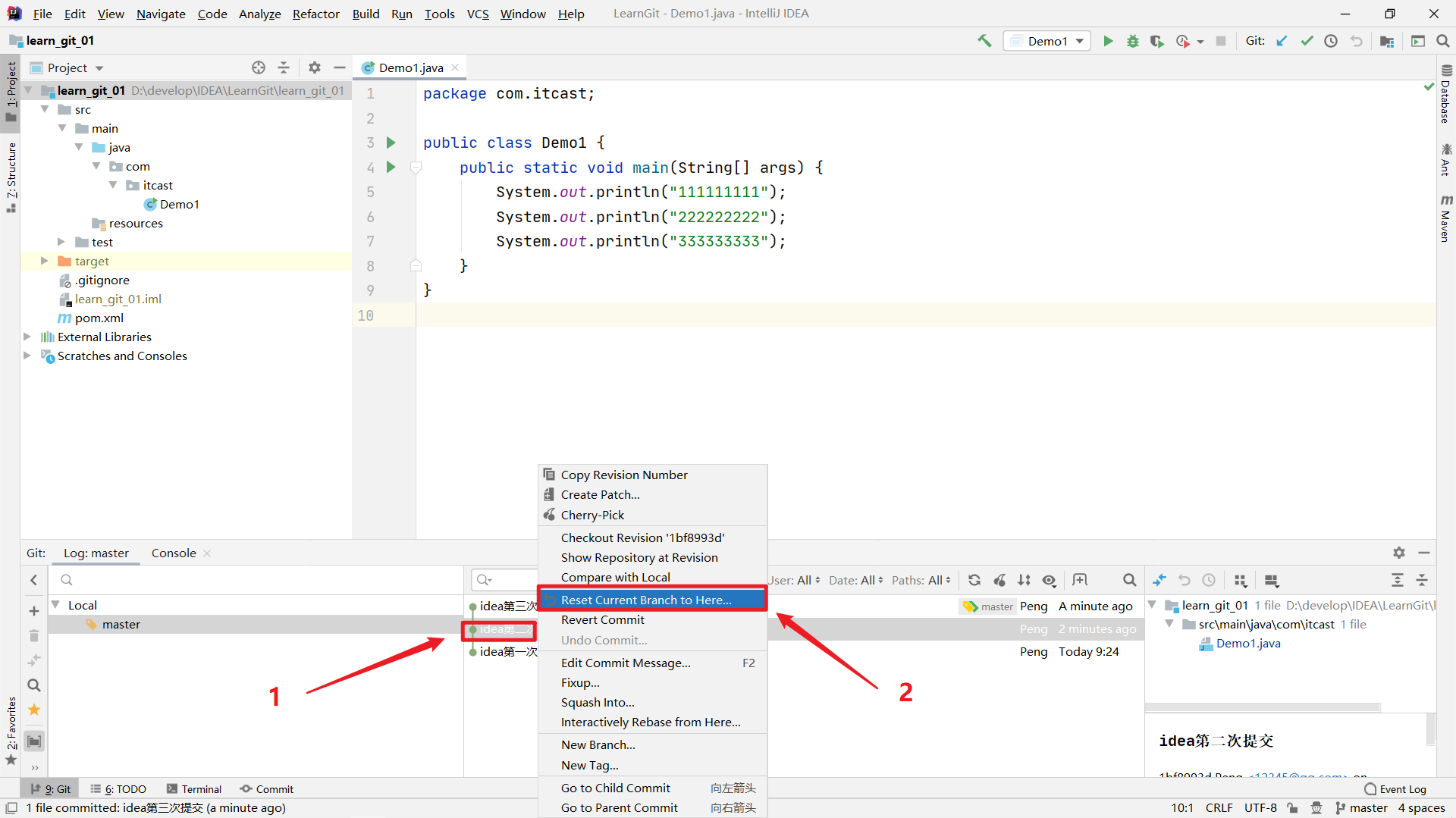Open Git log search magnifier

[x=1129, y=580]
